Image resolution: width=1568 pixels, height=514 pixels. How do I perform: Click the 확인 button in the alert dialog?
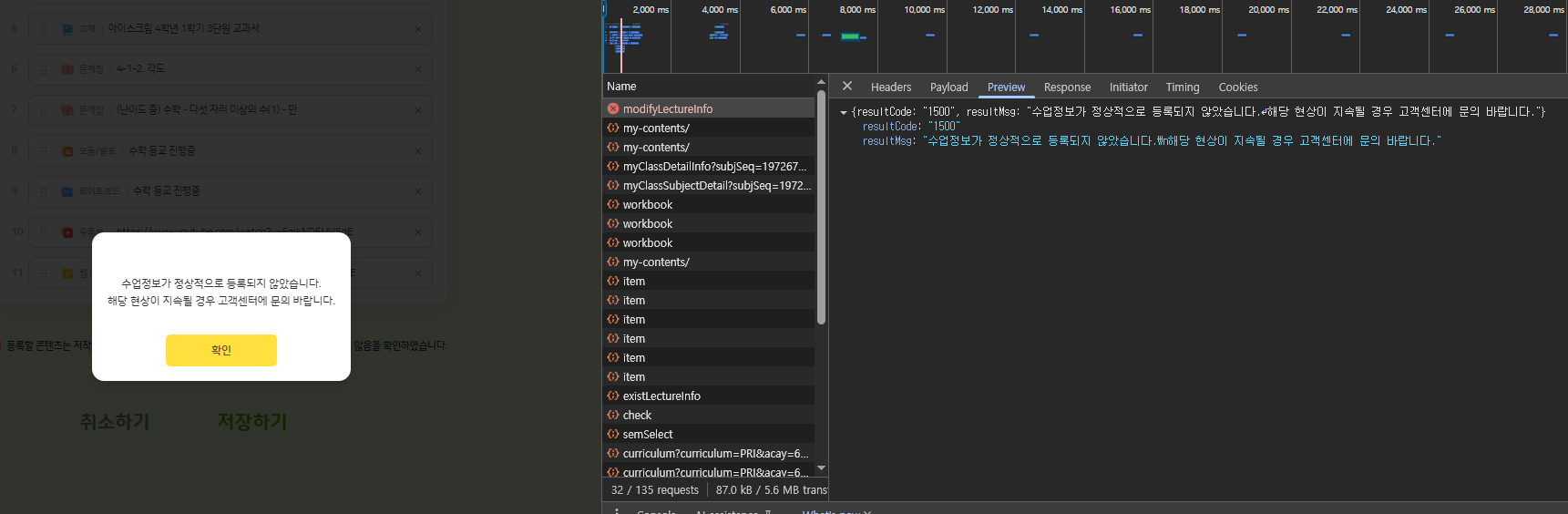pos(220,350)
